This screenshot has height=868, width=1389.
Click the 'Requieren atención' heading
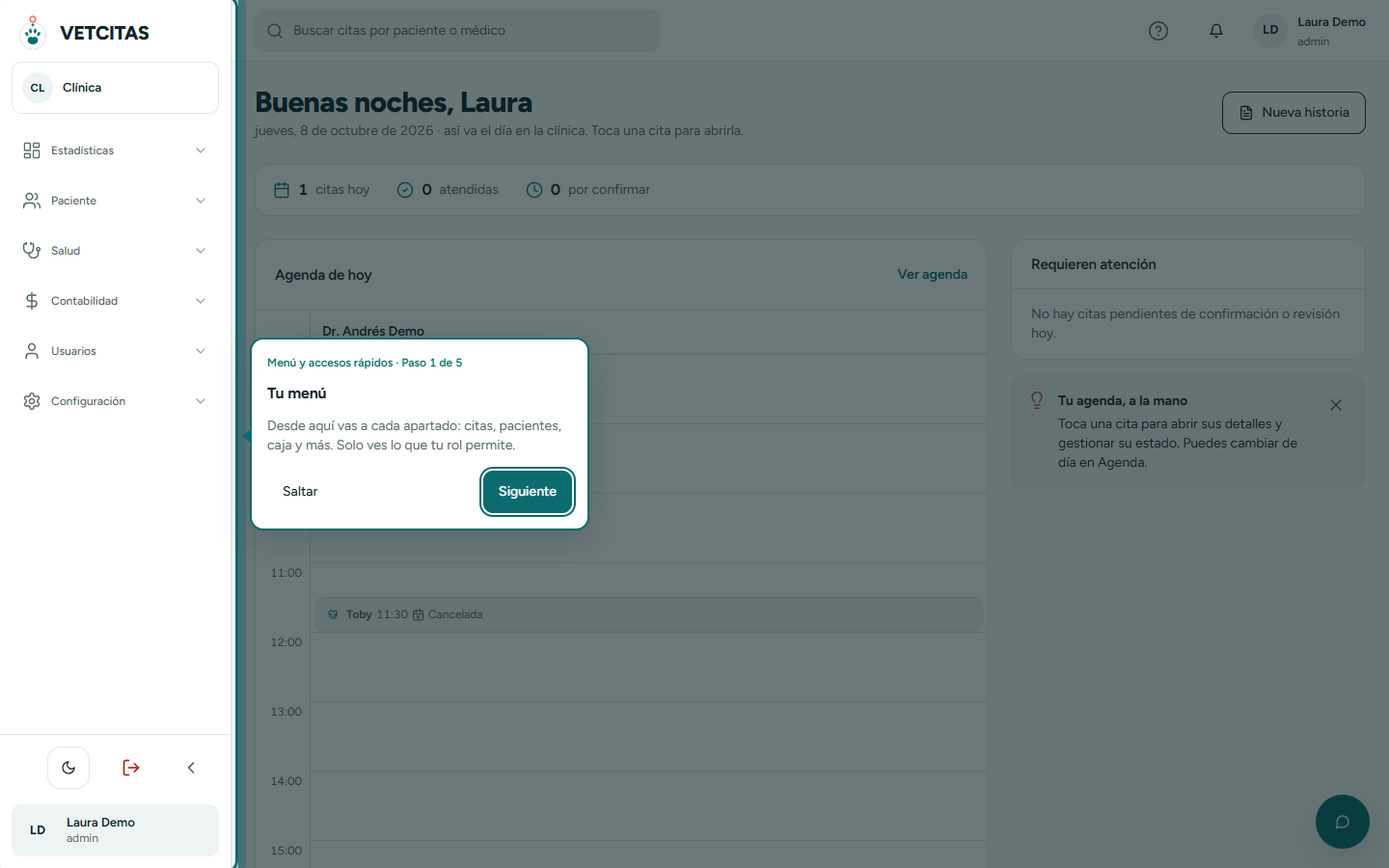coord(1094,264)
